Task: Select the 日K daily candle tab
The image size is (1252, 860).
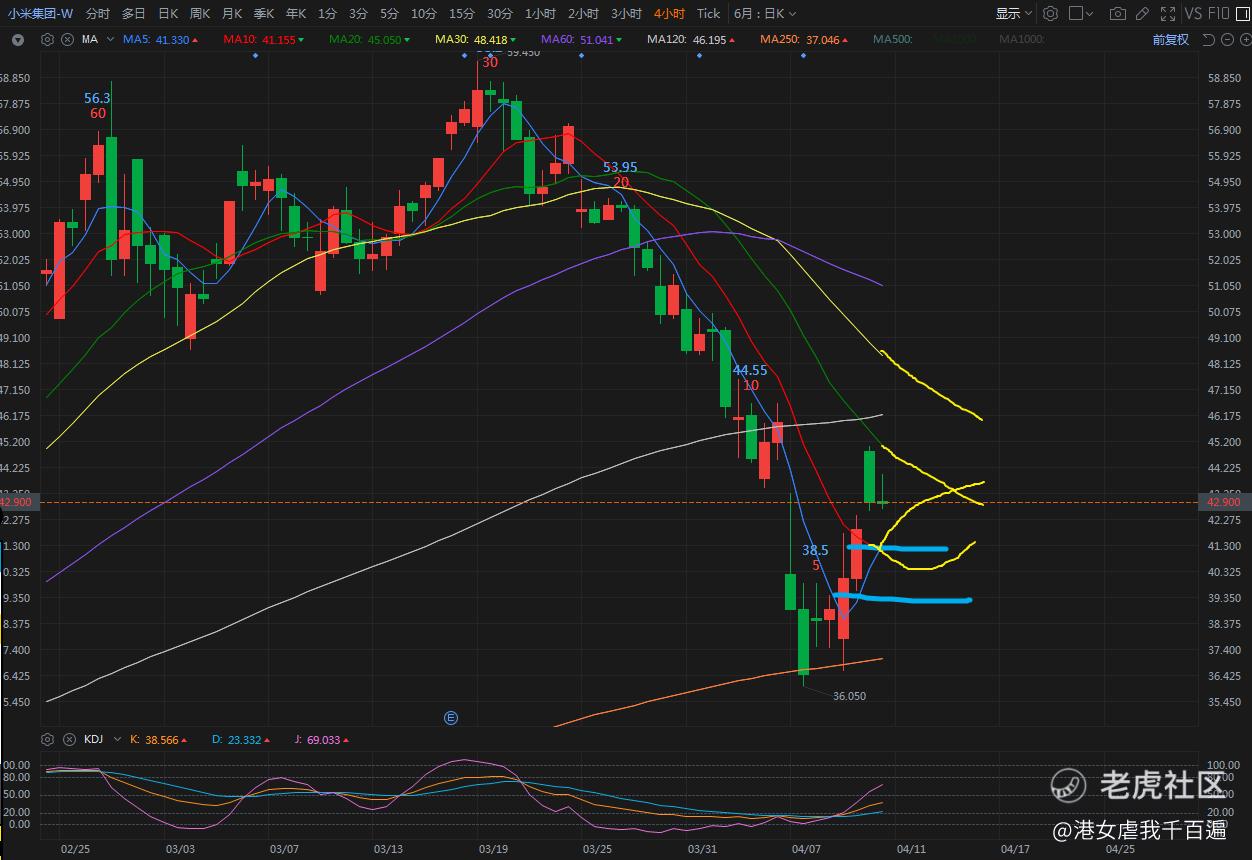Action: coord(168,13)
